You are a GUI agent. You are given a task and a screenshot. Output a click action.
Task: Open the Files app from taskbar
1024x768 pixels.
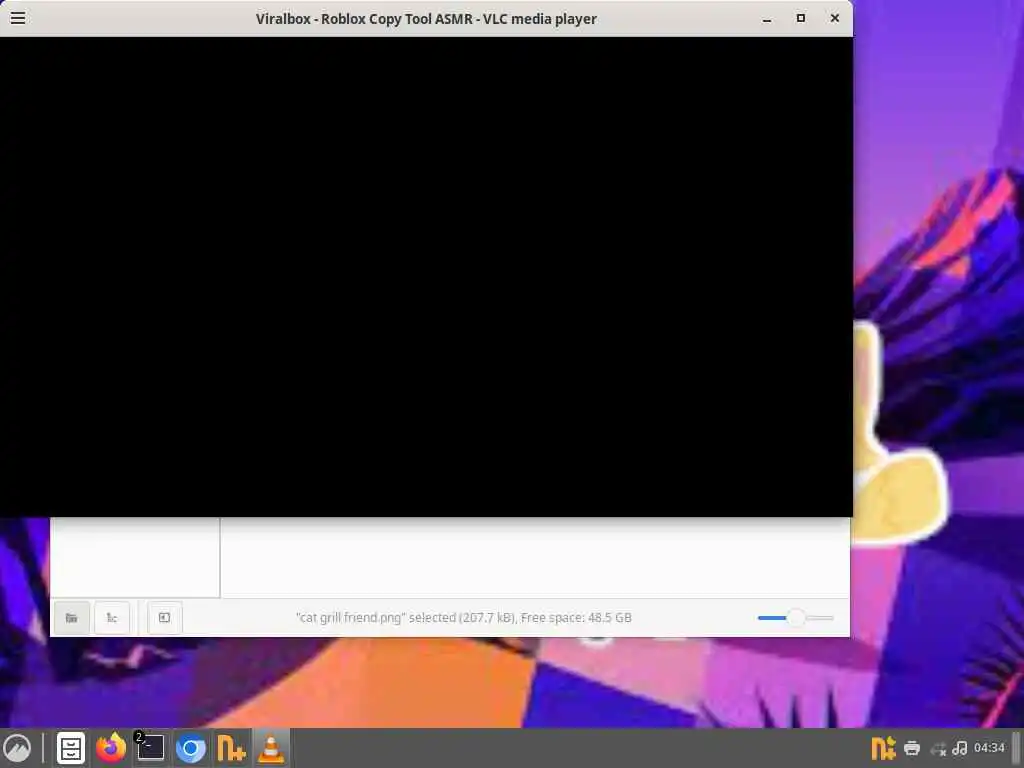coord(71,748)
